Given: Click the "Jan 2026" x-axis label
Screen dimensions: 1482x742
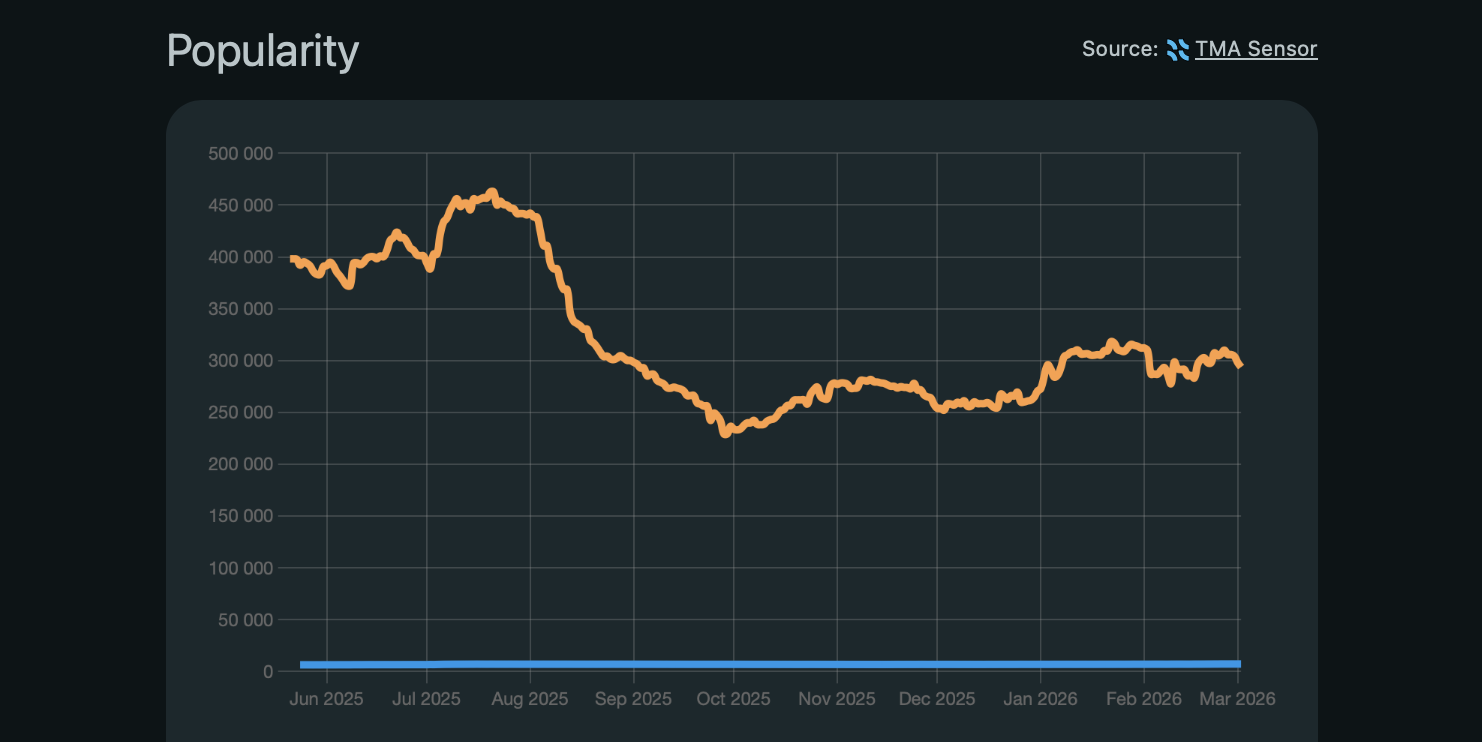Looking at the screenshot, I should click(x=1040, y=699).
